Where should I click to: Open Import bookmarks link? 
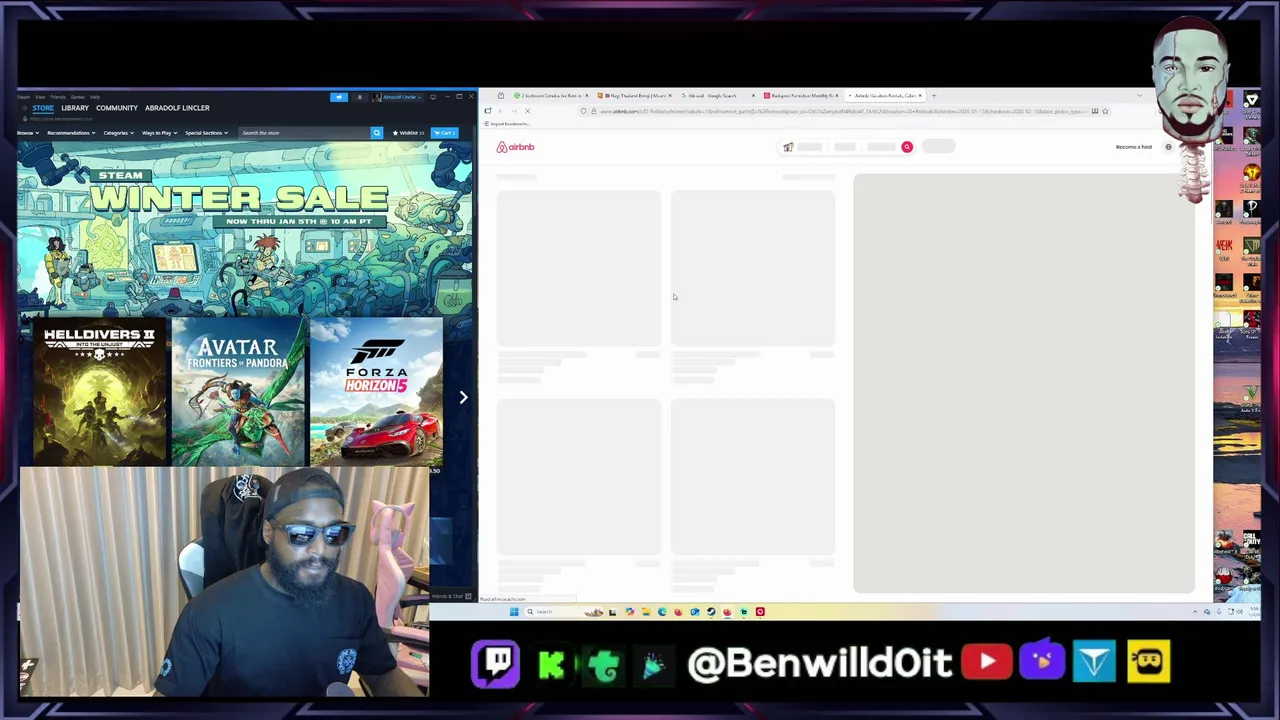508,124
